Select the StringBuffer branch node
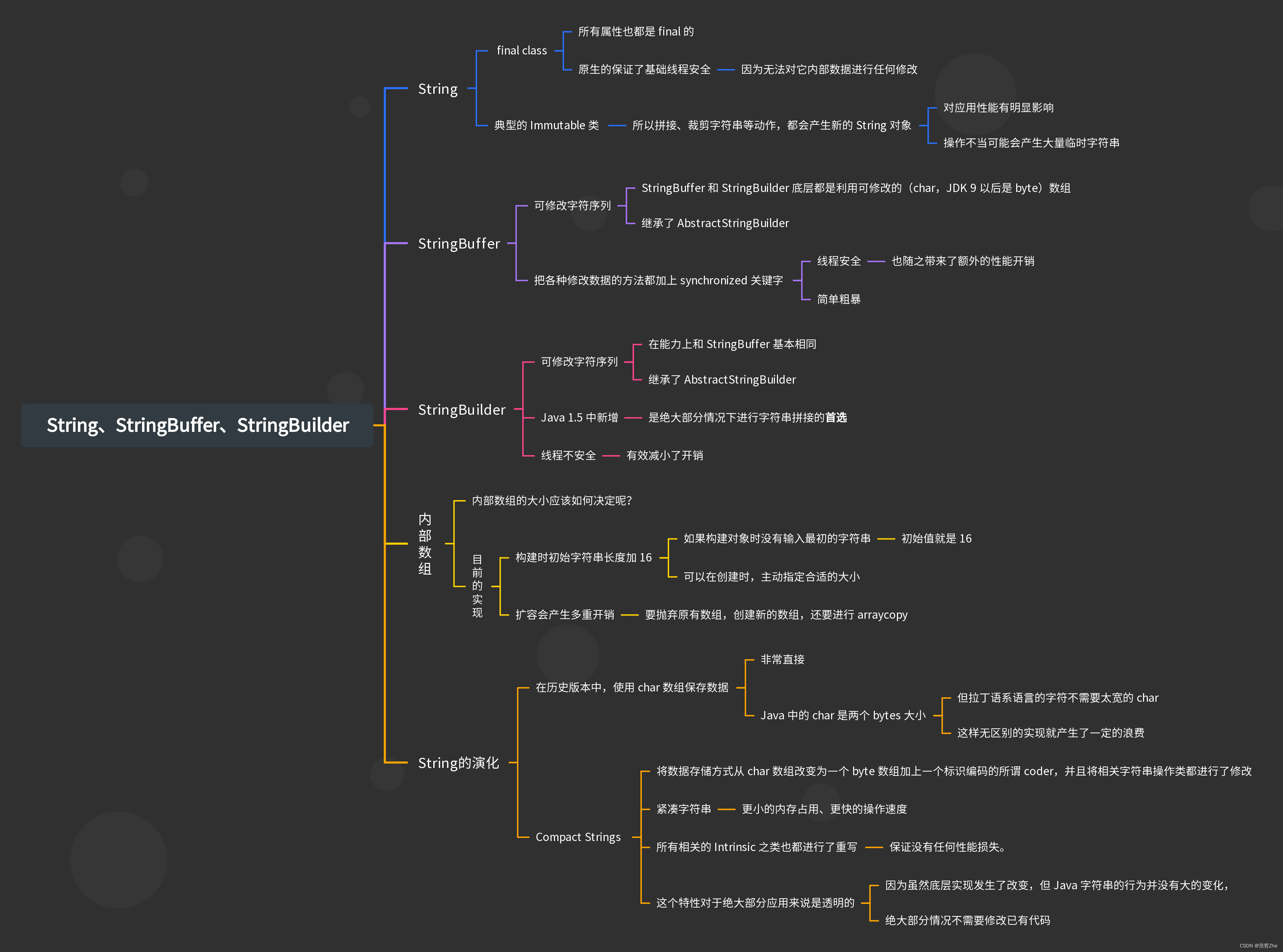Viewport: 1283px width, 952px height. [459, 244]
